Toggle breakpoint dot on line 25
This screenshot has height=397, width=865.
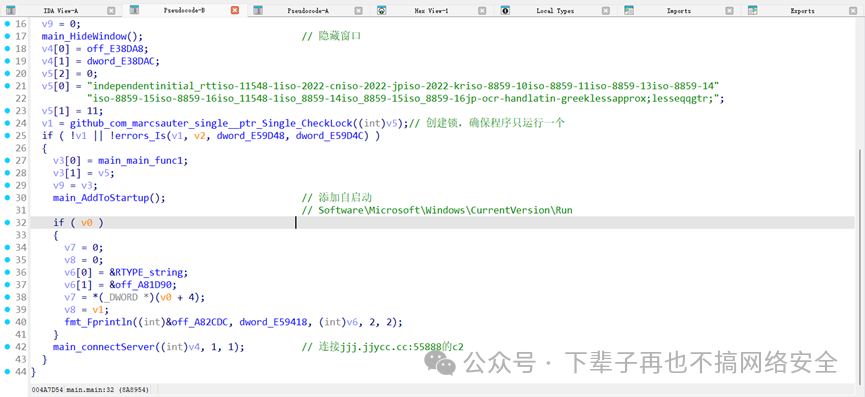(7, 136)
